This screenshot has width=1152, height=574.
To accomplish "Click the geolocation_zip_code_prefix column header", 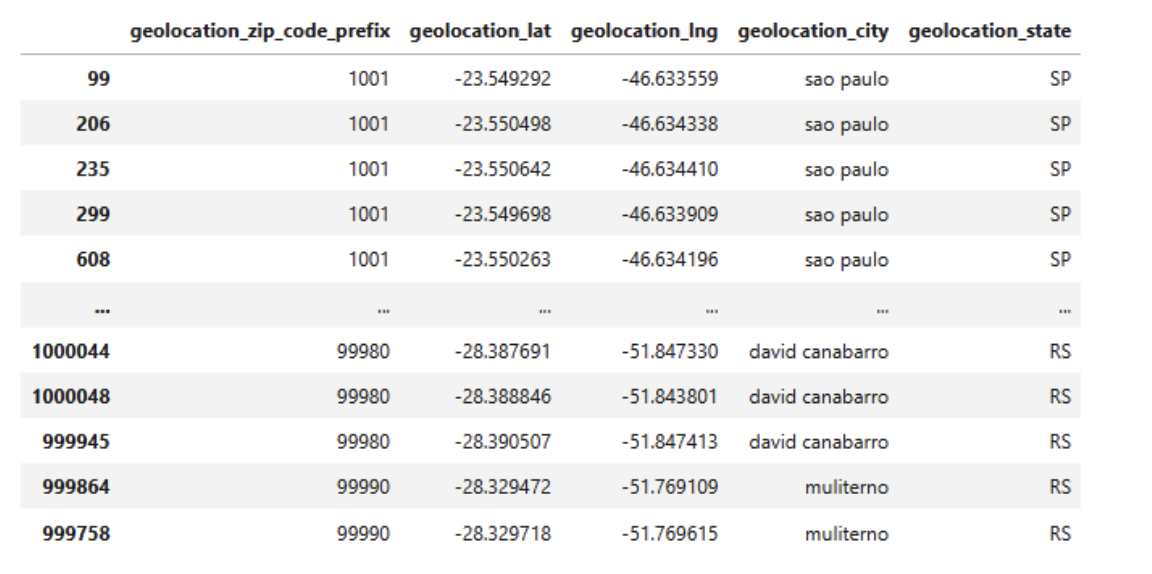I will pos(260,32).
